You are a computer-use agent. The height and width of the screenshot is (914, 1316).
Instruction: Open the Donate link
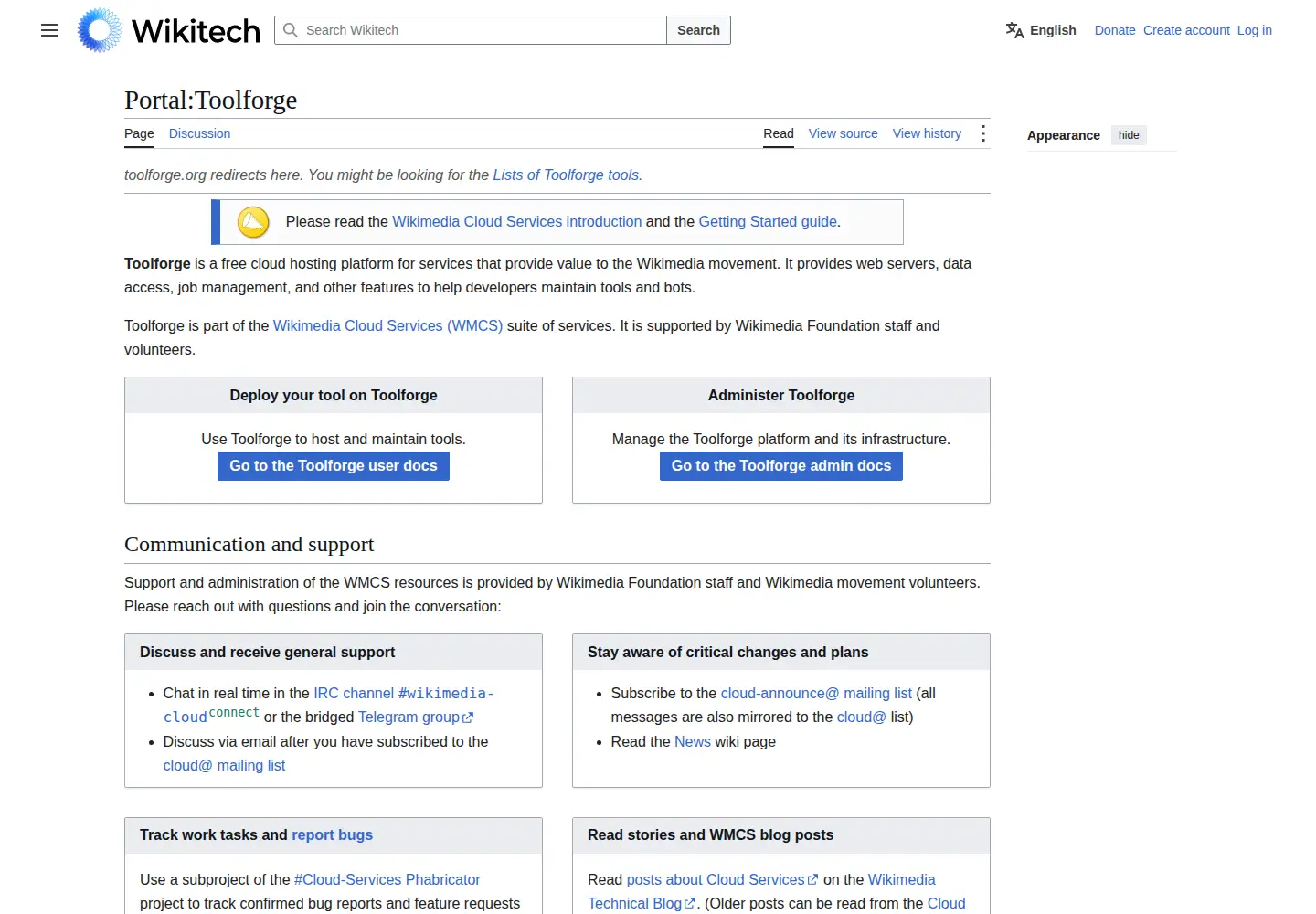click(1115, 30)
